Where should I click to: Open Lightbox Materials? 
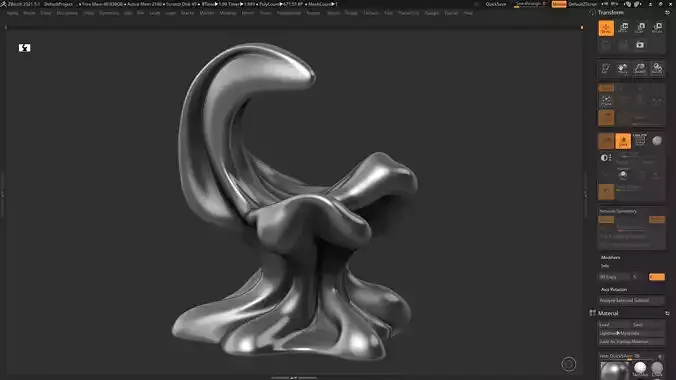coord(631,333)
